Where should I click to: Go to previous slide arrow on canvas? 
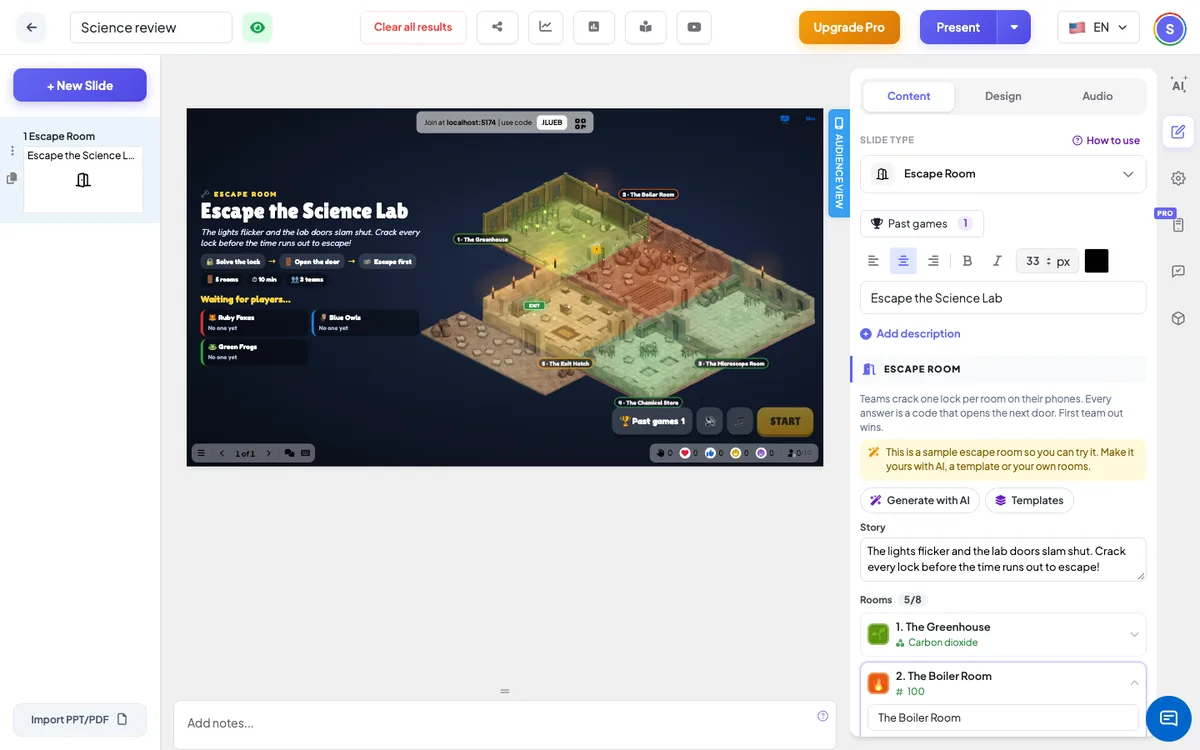pyautogui.click(x=222, y=453)
